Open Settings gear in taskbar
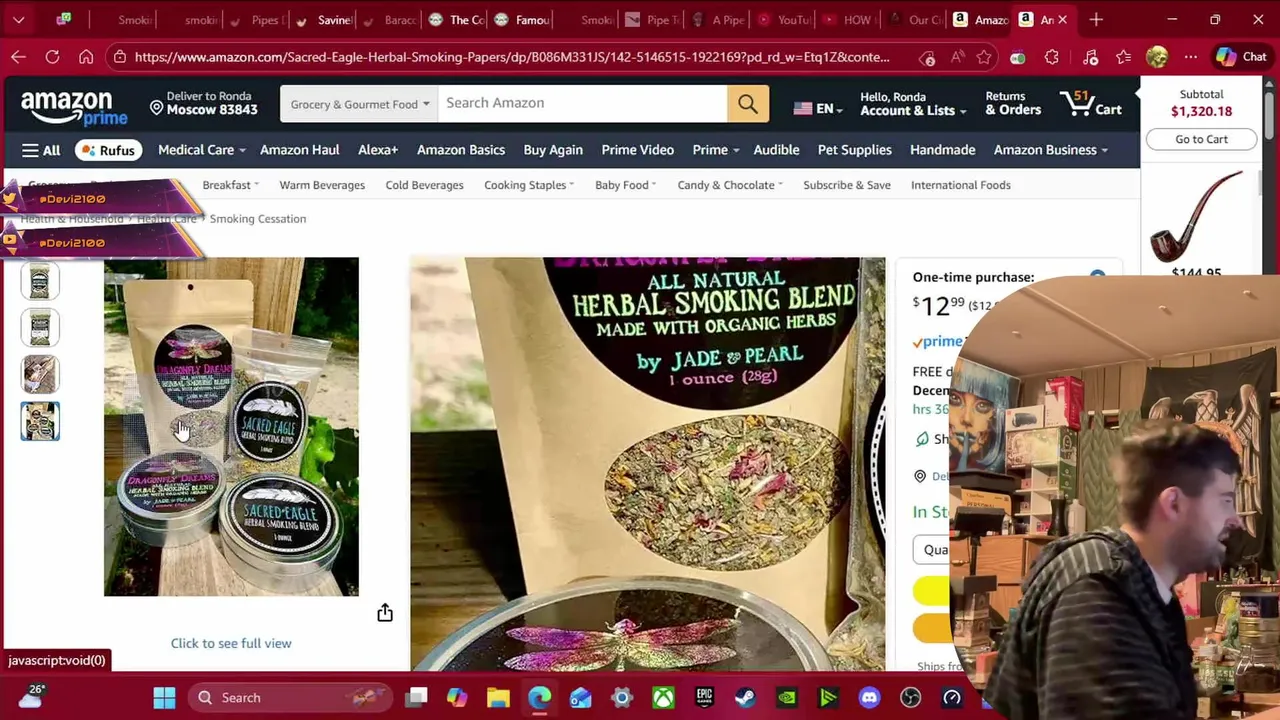The image size is (1280, 720). point(622,697)
